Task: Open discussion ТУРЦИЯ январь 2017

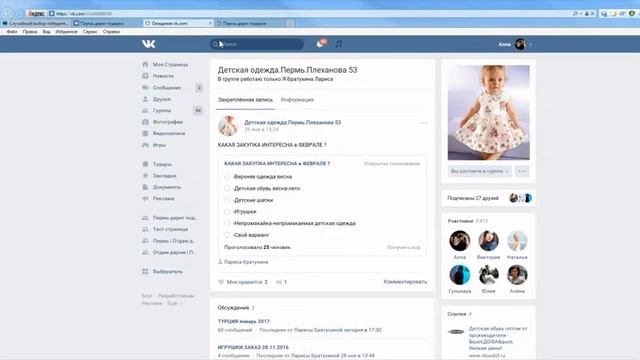Action: (244, 322)
